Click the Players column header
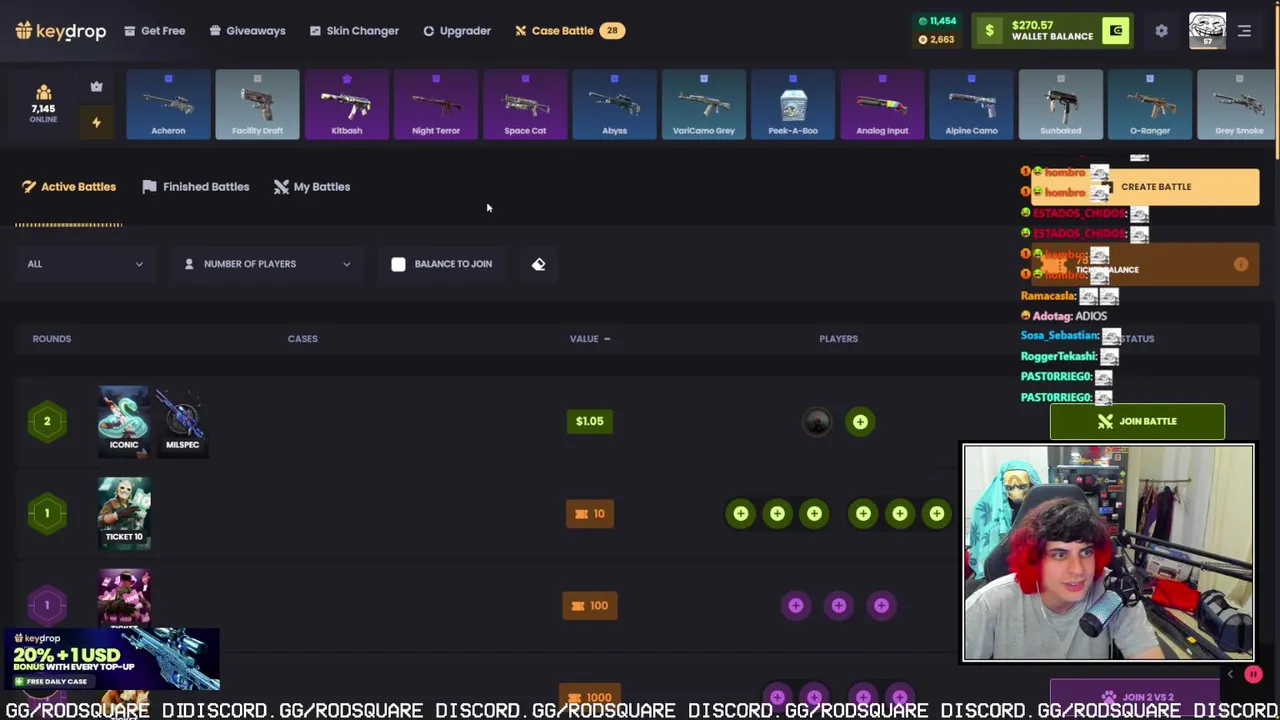This screenshot has width=1280, height=720. (x=838, y=339)
